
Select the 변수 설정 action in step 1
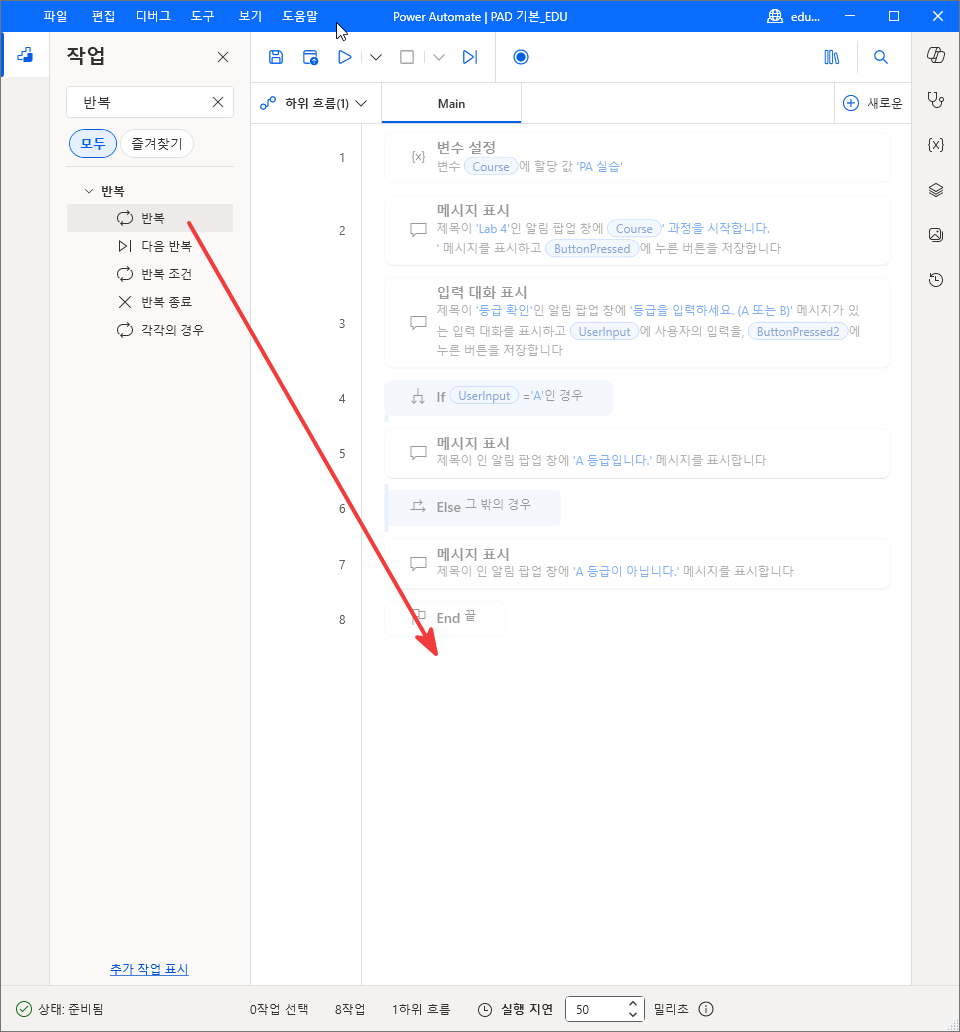click(x=637, y=157)
